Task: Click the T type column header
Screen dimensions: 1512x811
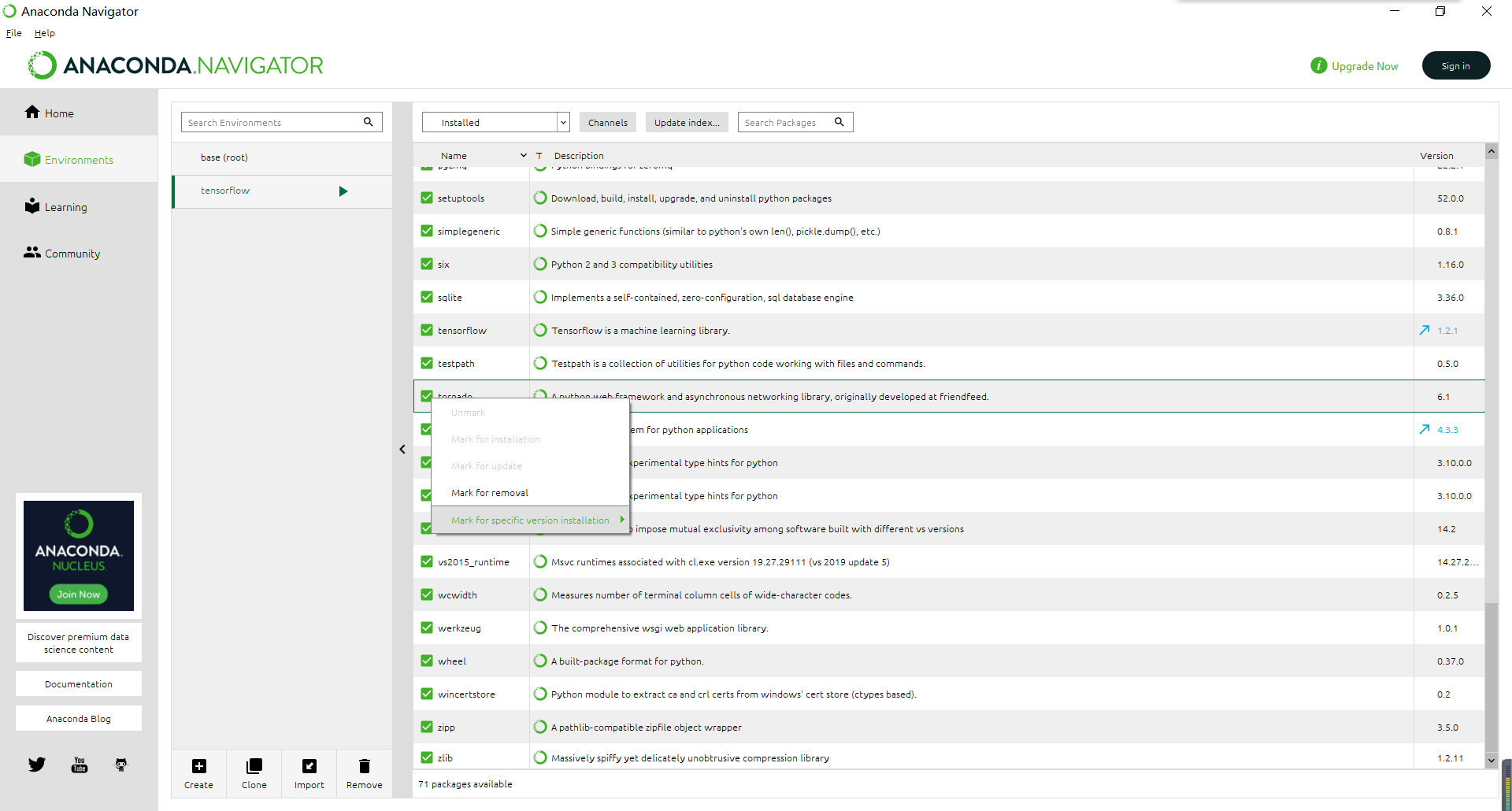Action: 539,156
